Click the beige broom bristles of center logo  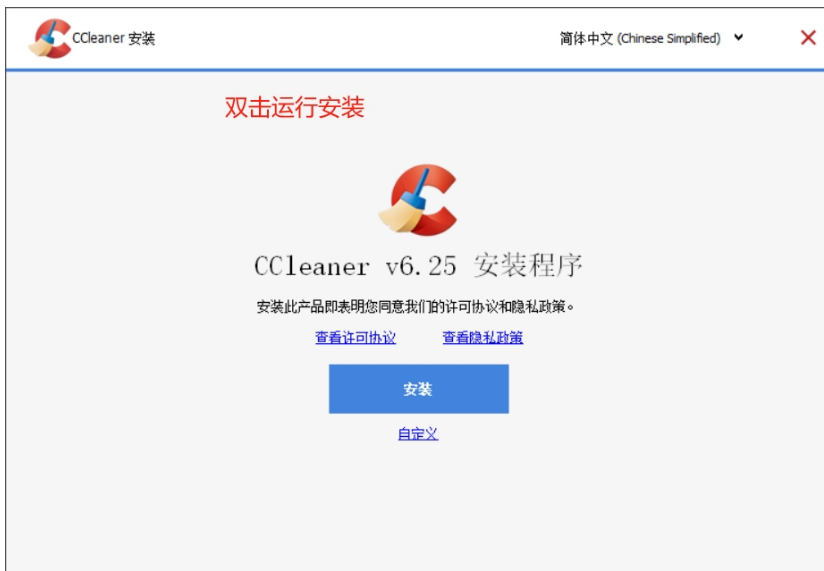(x=400, y=215)
